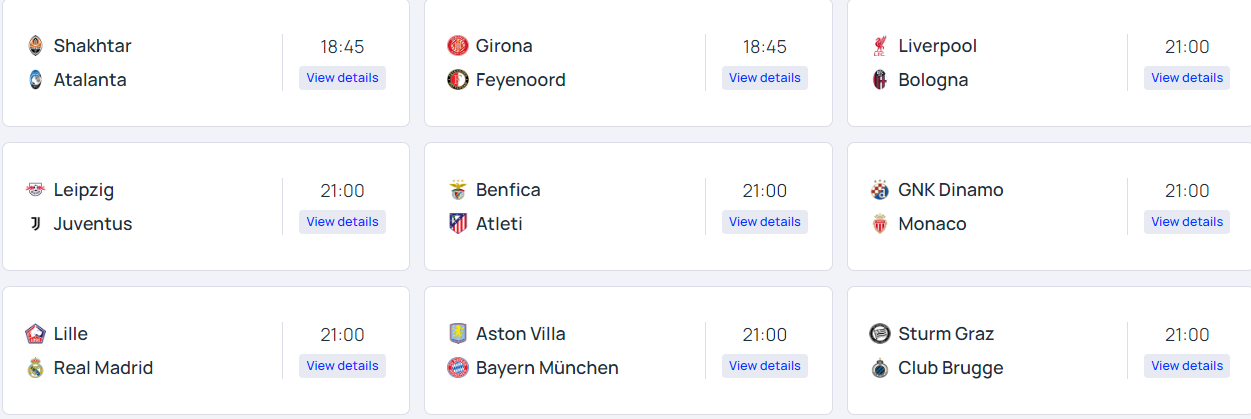The width and height of the screenshot is (1251, 419).
Task: Click the Real Madrid crest icon
Action: pos(36,368)
